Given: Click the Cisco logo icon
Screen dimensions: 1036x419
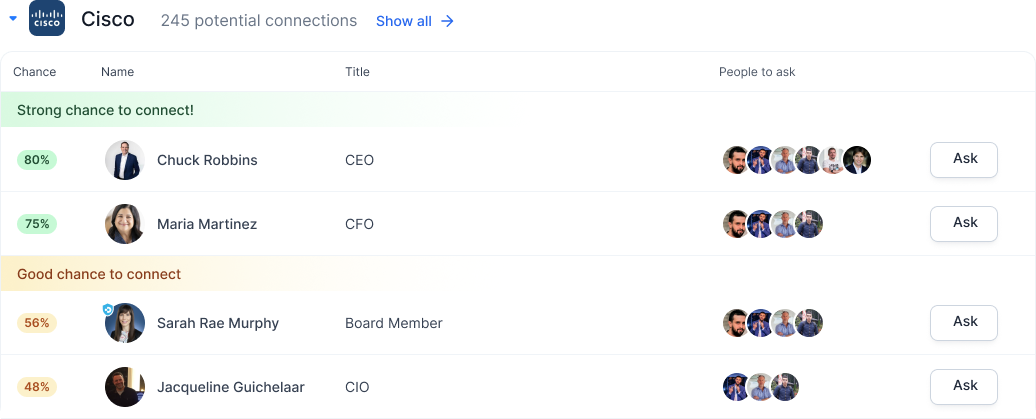Looking at the screenshot, I should click(x=47, y=19).
